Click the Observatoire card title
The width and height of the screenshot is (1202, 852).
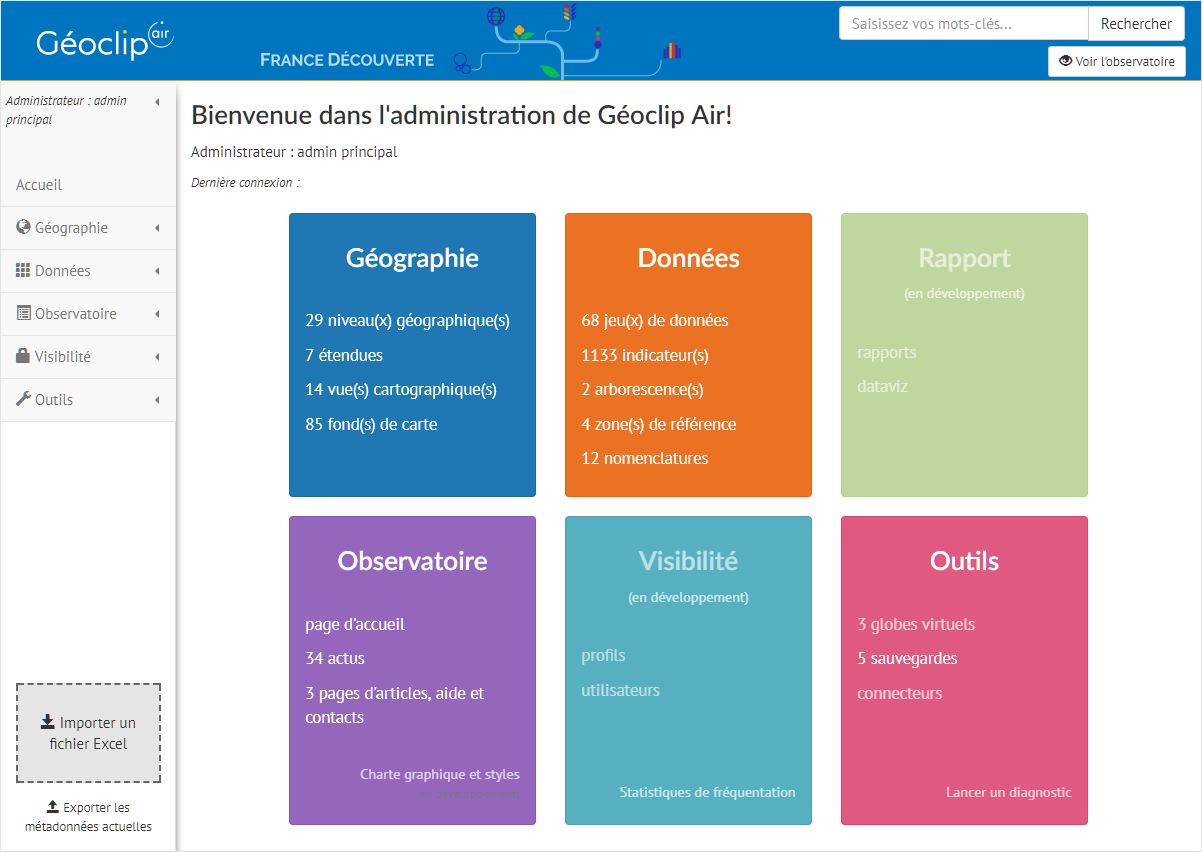coord(412,561)
